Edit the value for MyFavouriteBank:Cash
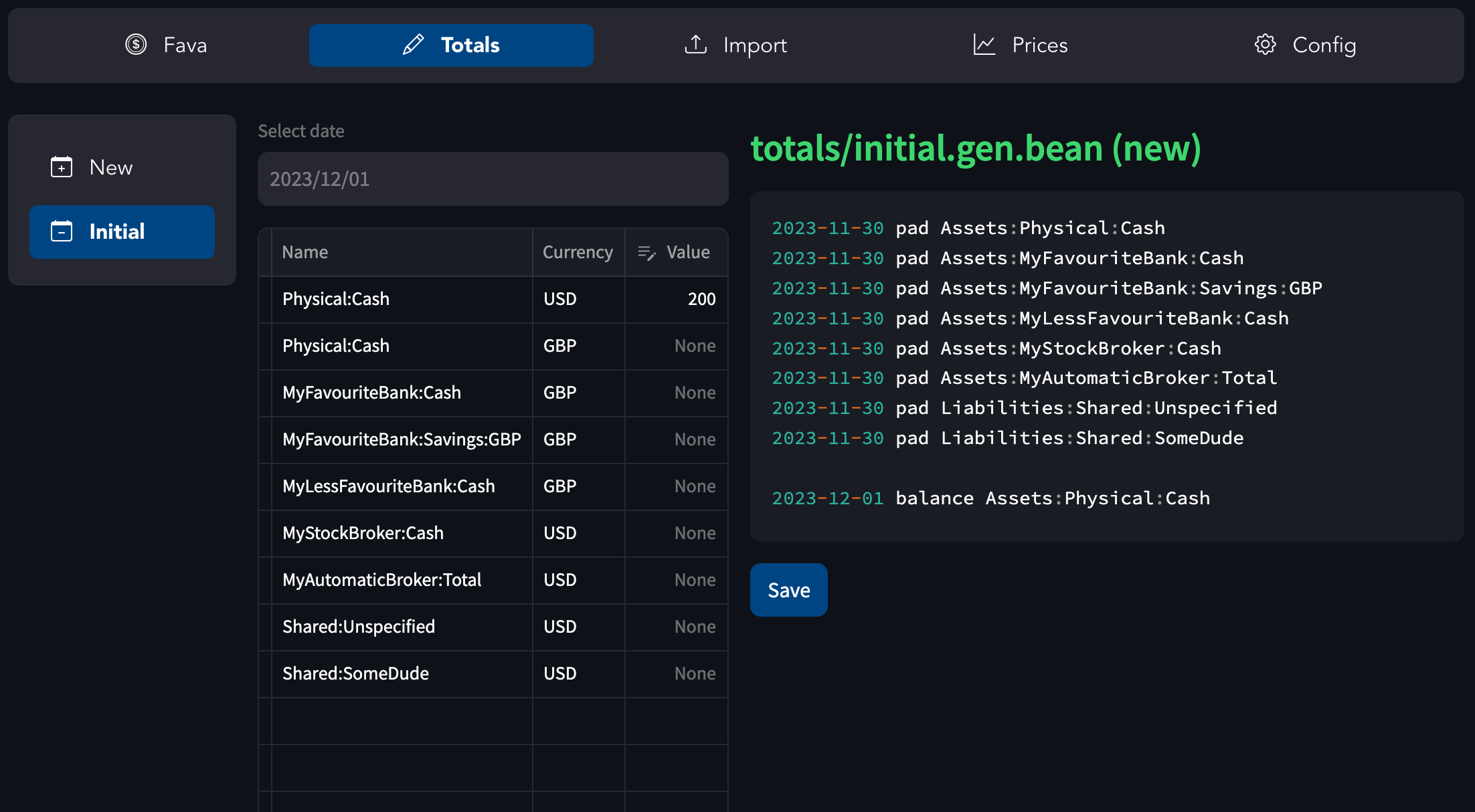Image resolution: width=1475 pixels, height=812 pixels. pyautogui.click(x=677, y=393)
